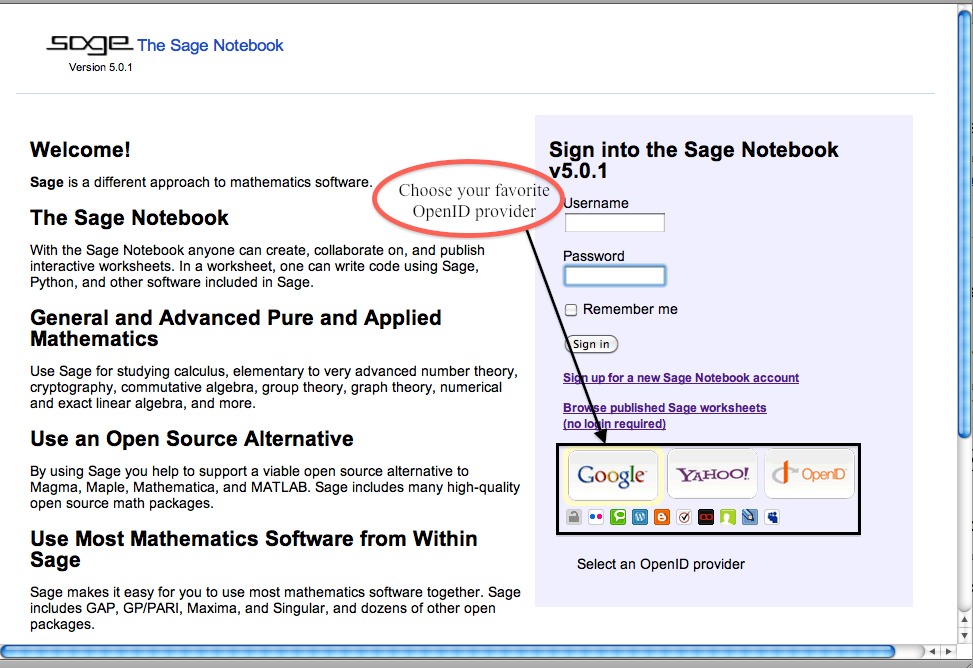
Task: Pick the OpenID logo provider button
Action: coord(810,474)
